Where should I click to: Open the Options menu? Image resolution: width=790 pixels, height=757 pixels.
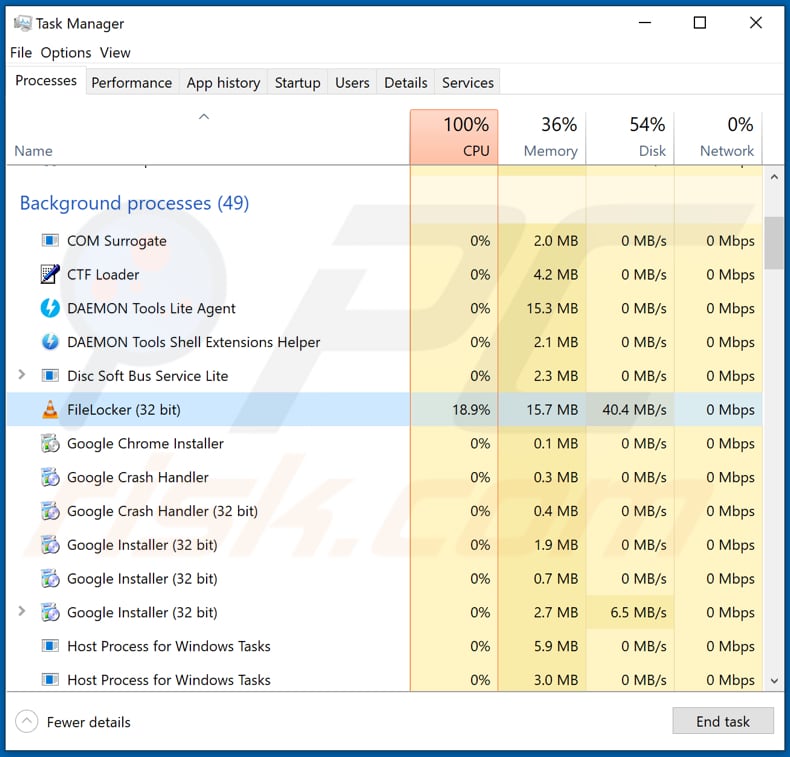point(66,52)
